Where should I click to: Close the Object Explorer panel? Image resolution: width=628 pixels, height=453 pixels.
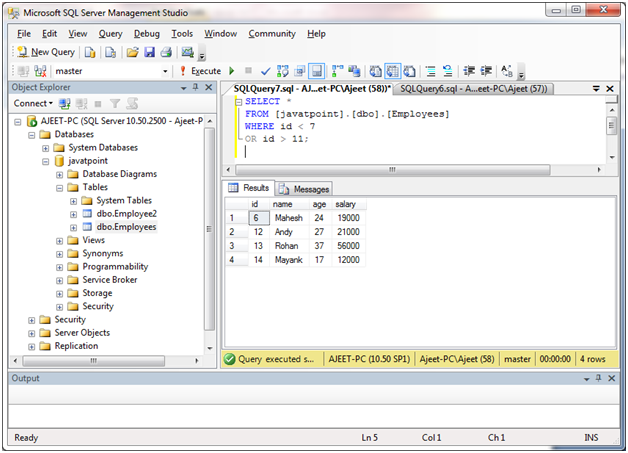(x=209, y=87)
